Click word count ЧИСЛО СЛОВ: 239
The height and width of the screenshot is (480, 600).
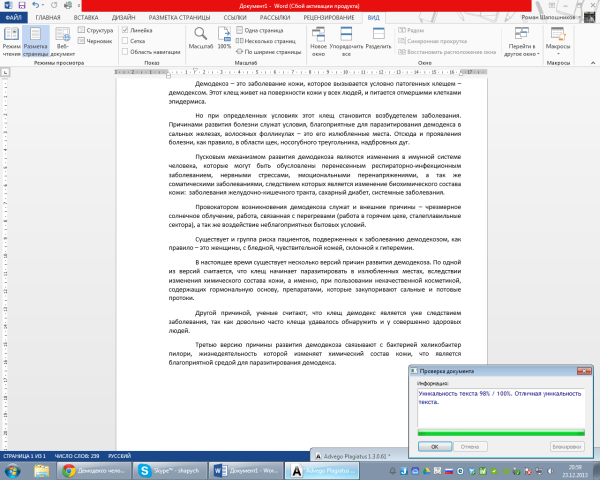click(77, 456)
